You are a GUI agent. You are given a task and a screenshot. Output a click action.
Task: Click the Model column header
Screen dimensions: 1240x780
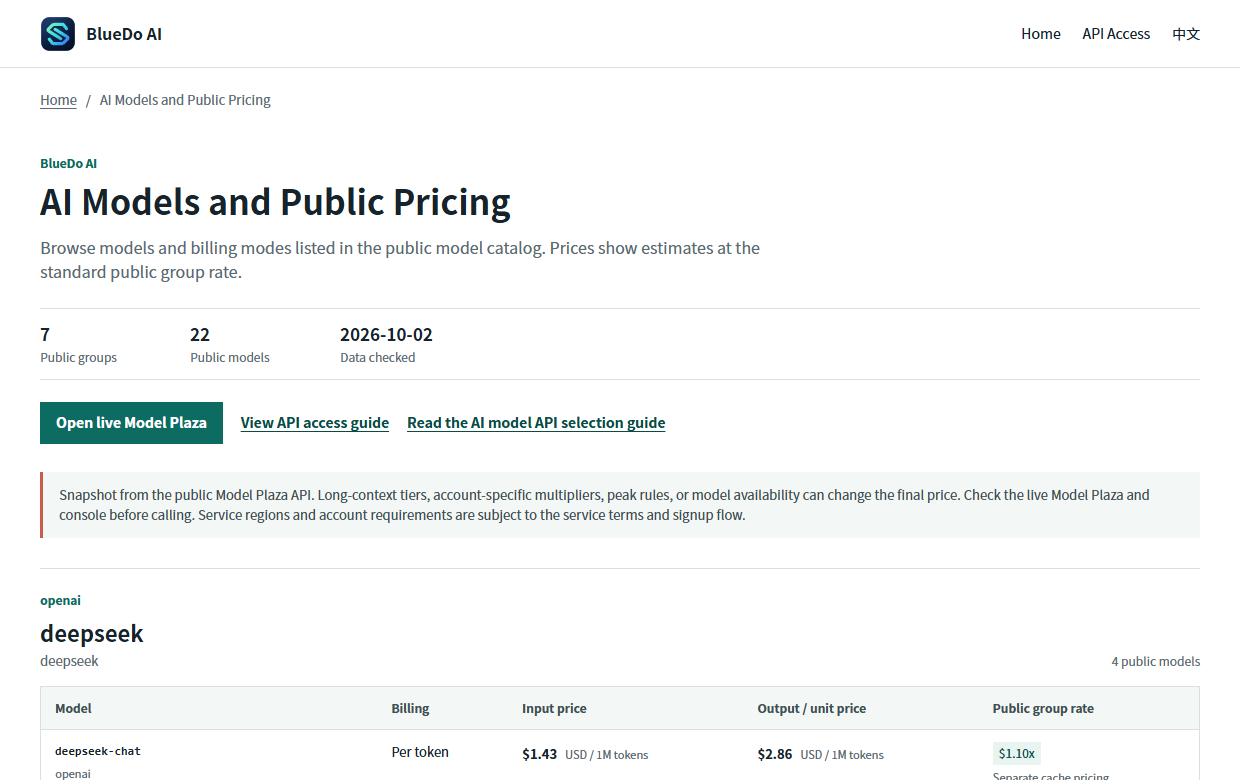point(73,709)
